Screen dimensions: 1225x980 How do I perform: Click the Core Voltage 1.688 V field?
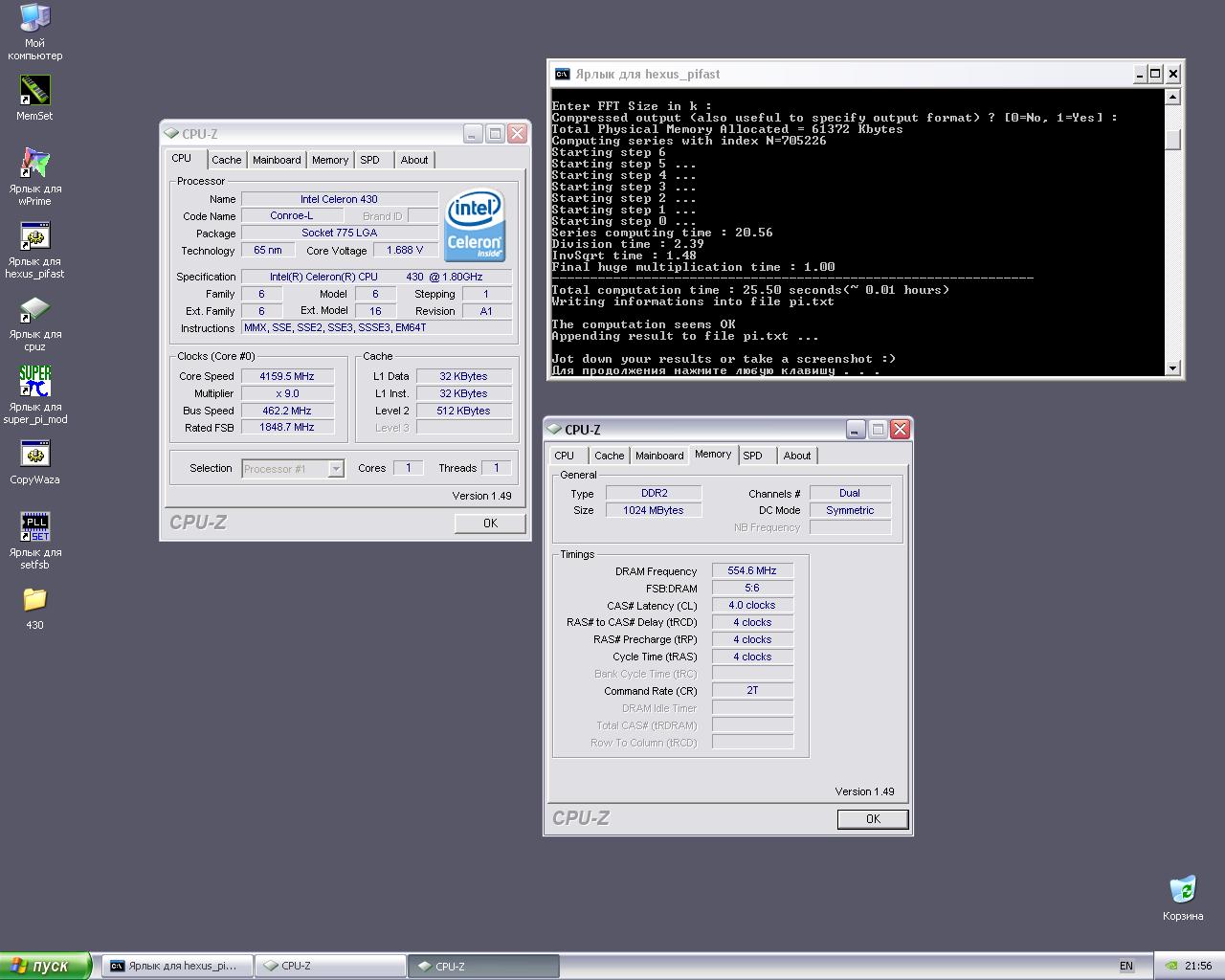405,250
